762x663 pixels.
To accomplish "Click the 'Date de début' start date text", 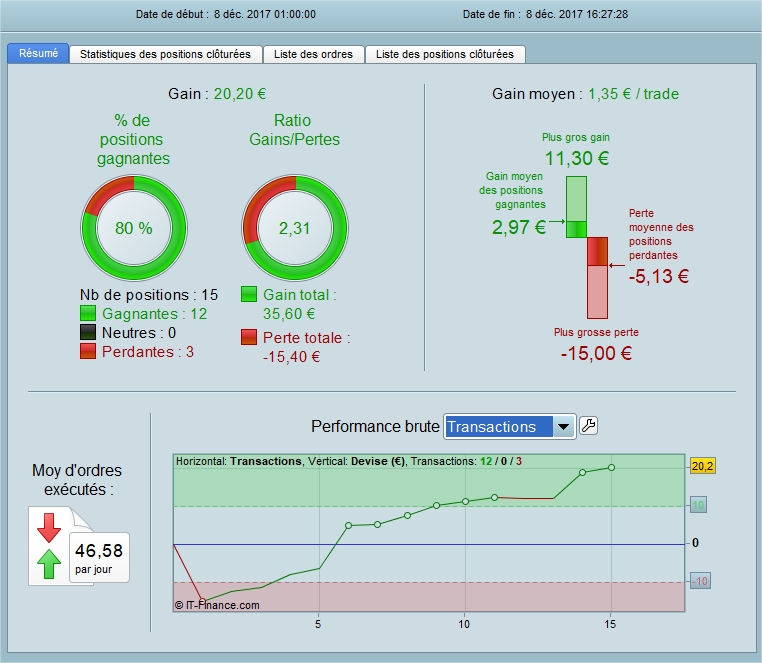I will pos(225,14).
